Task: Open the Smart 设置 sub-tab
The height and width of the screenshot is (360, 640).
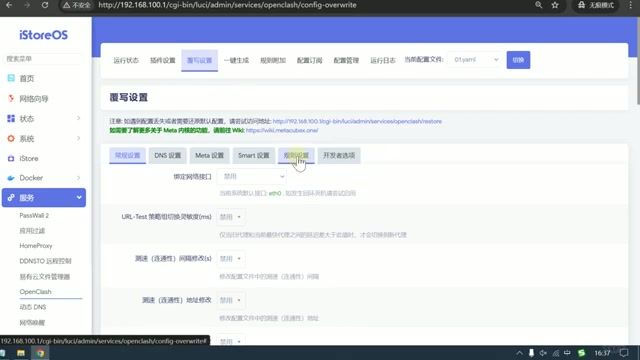Action: click(253, 156)
